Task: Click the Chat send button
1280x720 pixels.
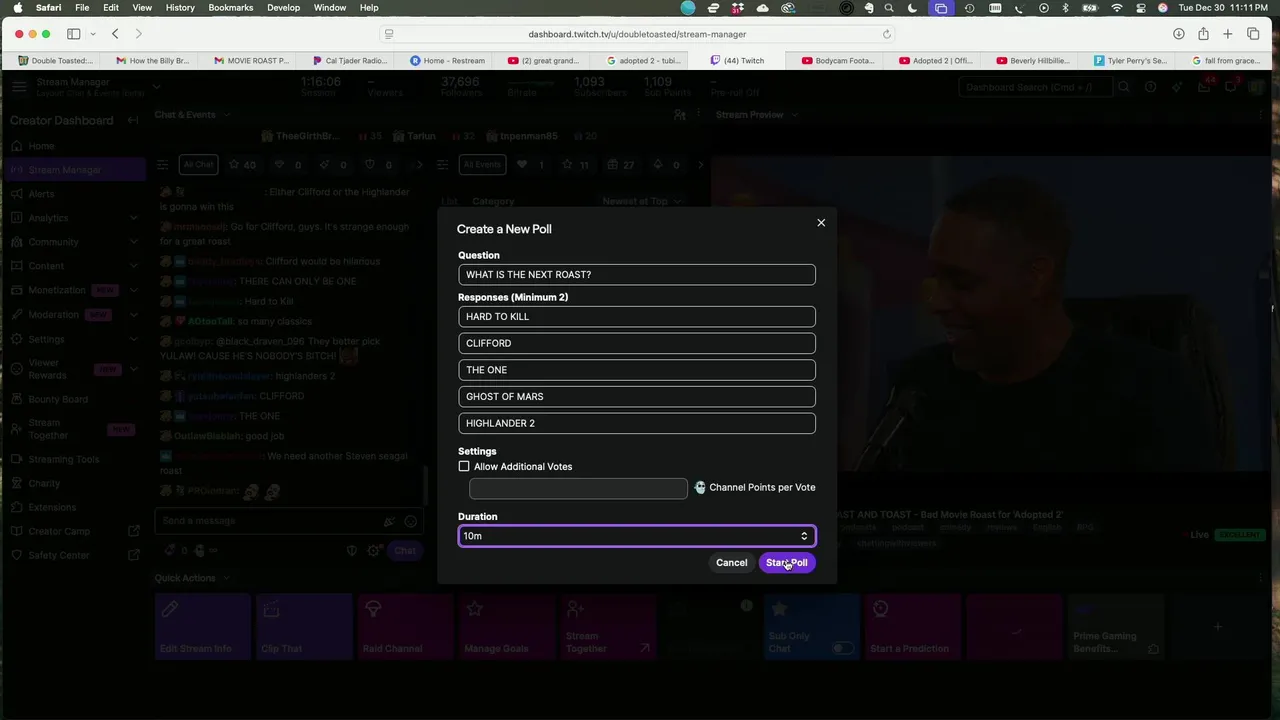Action: [x=405, y=551]
